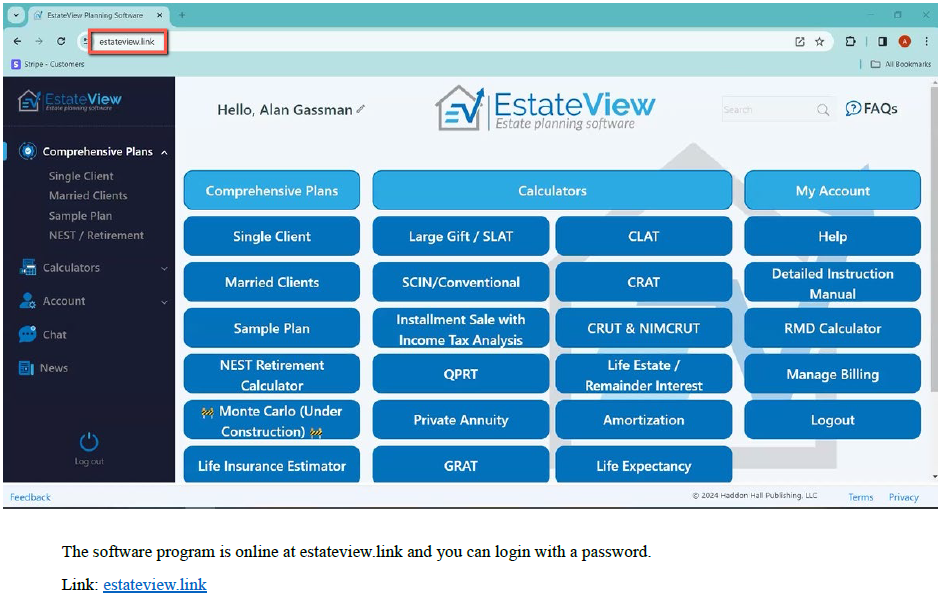Open the Life Expectancy calculator
This screenshot has height=598, width=951.
pyautogui.click(x=644, y=465)
